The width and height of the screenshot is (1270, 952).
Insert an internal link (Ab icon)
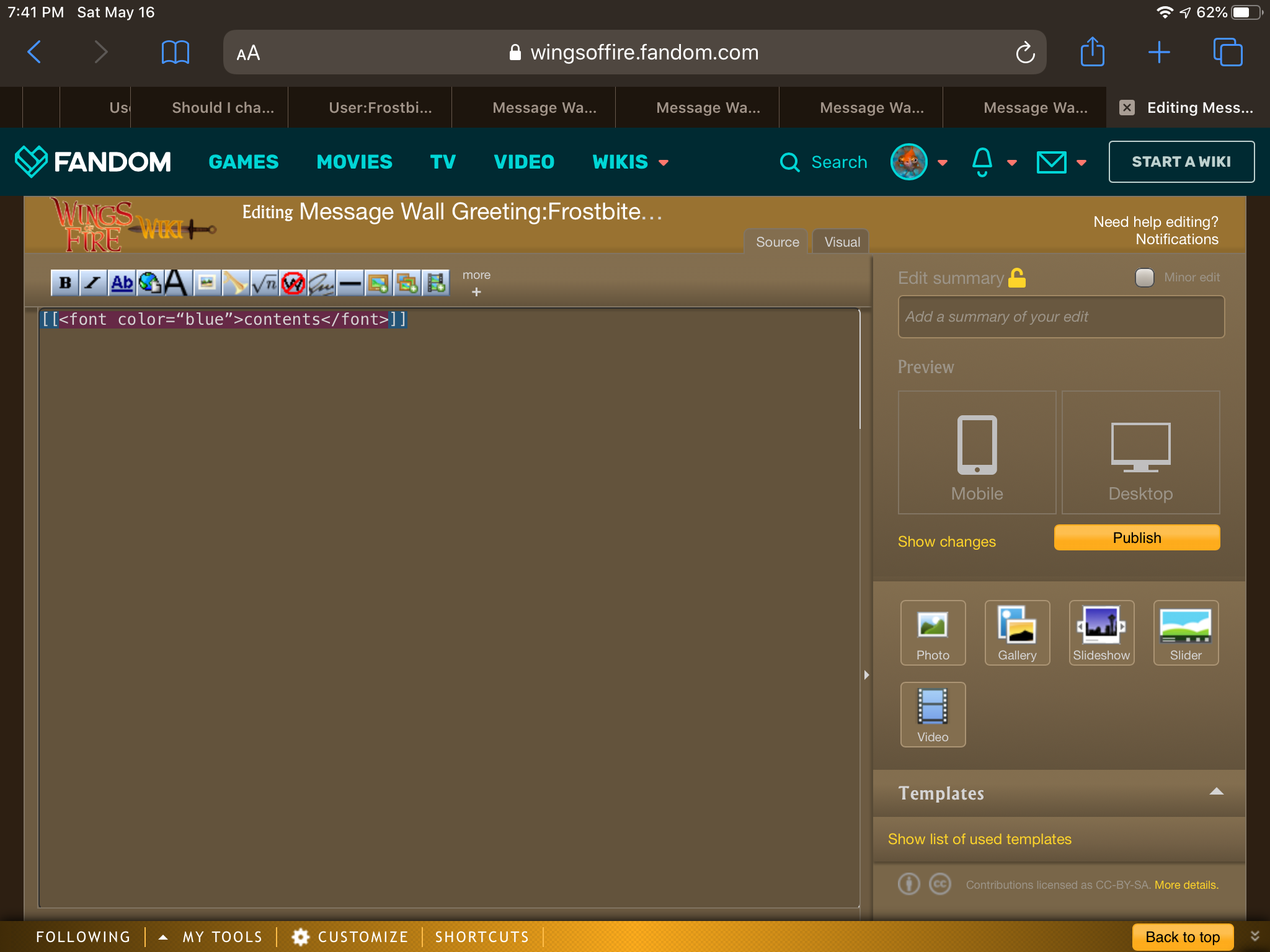pyautogui.click(x=122, y=283)
